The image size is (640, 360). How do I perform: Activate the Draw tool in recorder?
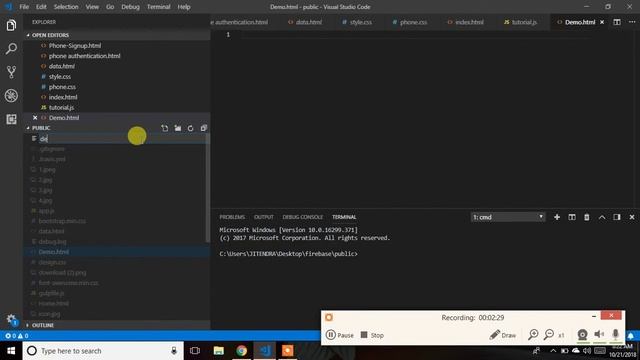[x=502, y=335]
